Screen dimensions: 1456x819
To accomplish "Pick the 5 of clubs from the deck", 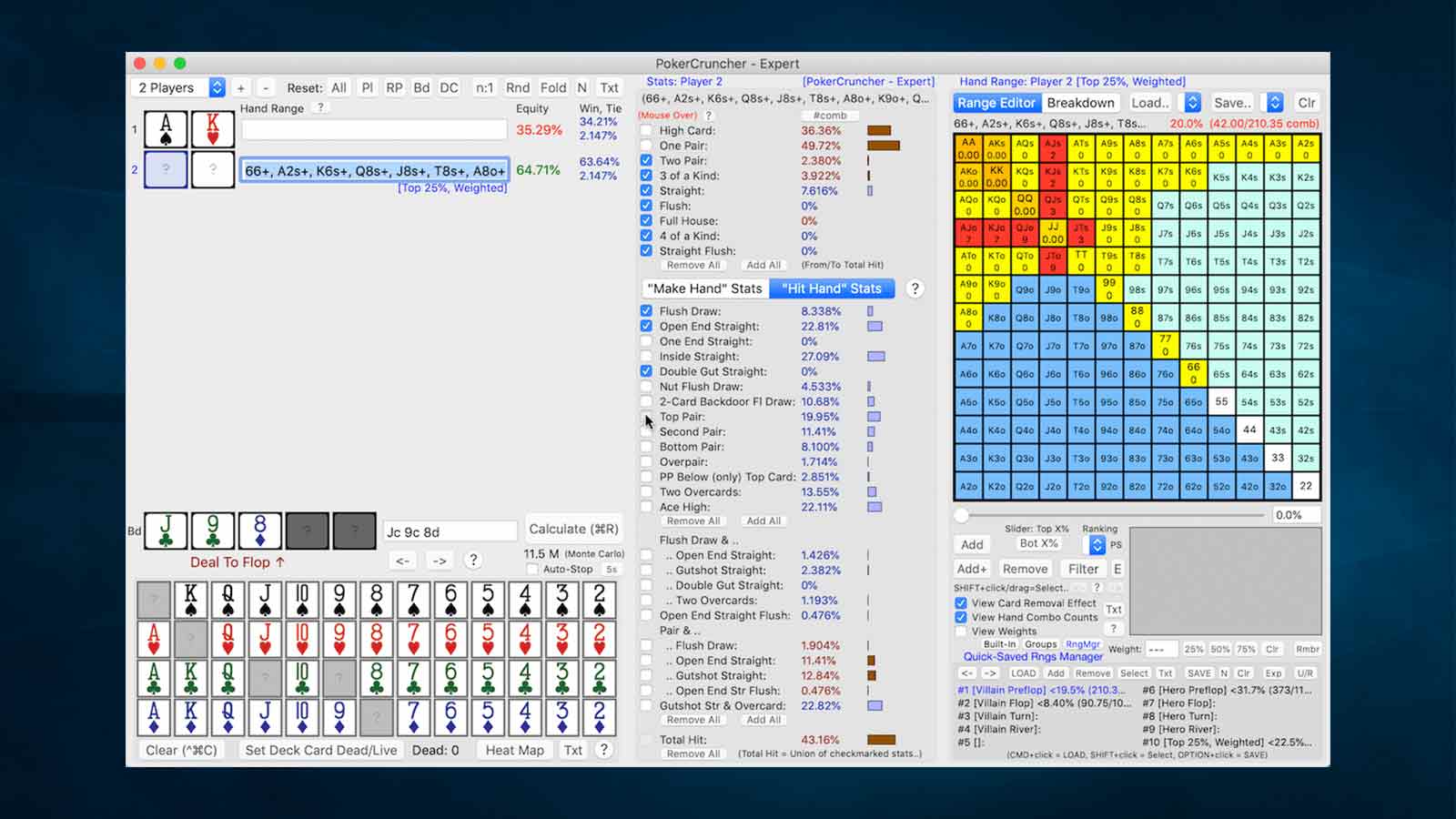I will point(488,678).
